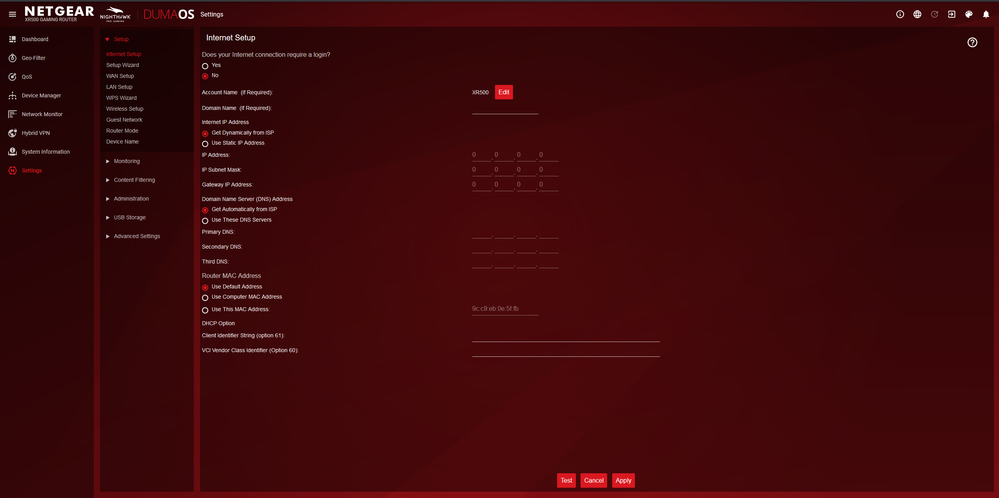Open Wireless Setup submenu item
This screenshot has width=999, height=498.
(125, 109)
